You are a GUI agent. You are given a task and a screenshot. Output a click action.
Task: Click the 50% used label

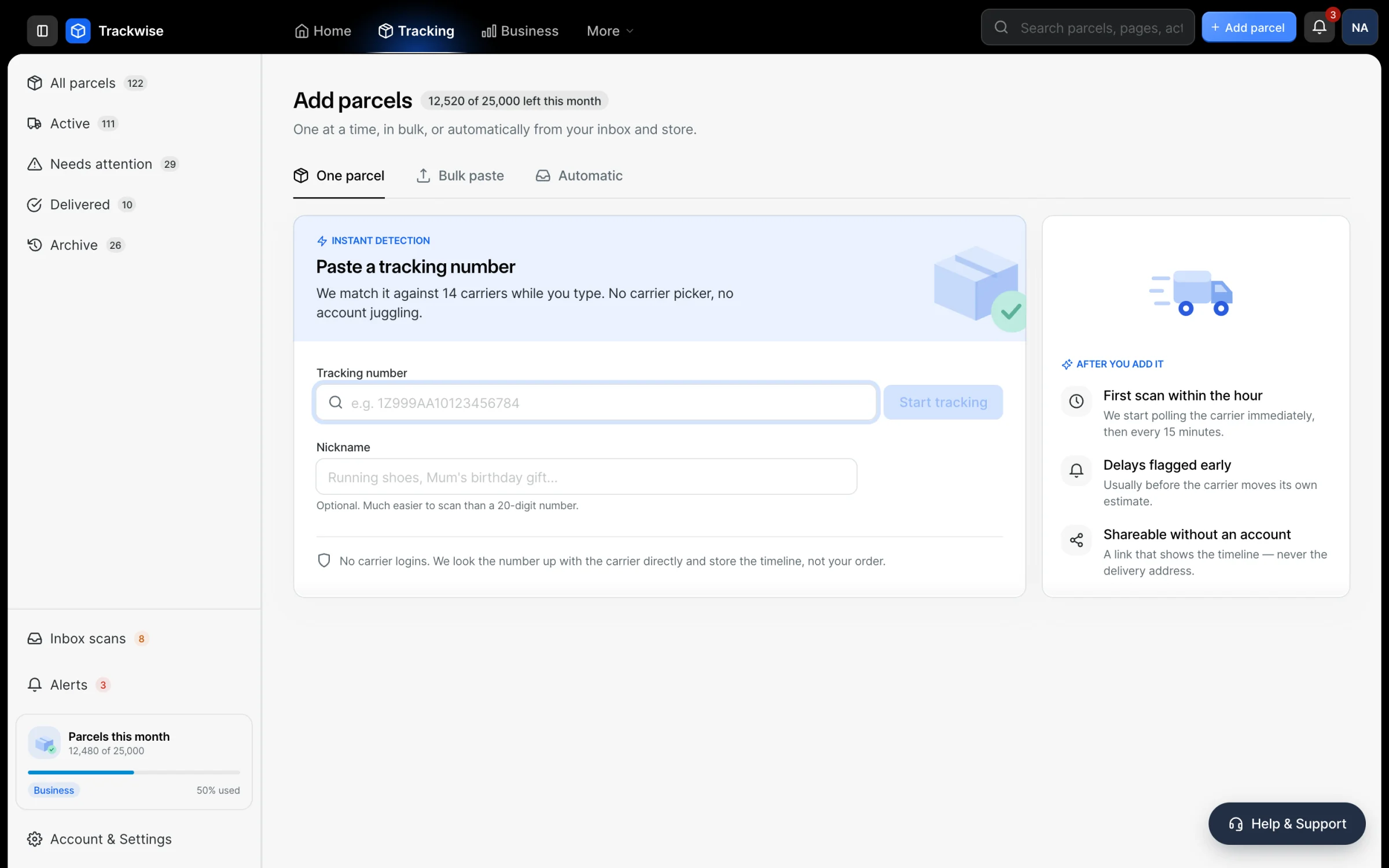point(218,790)
